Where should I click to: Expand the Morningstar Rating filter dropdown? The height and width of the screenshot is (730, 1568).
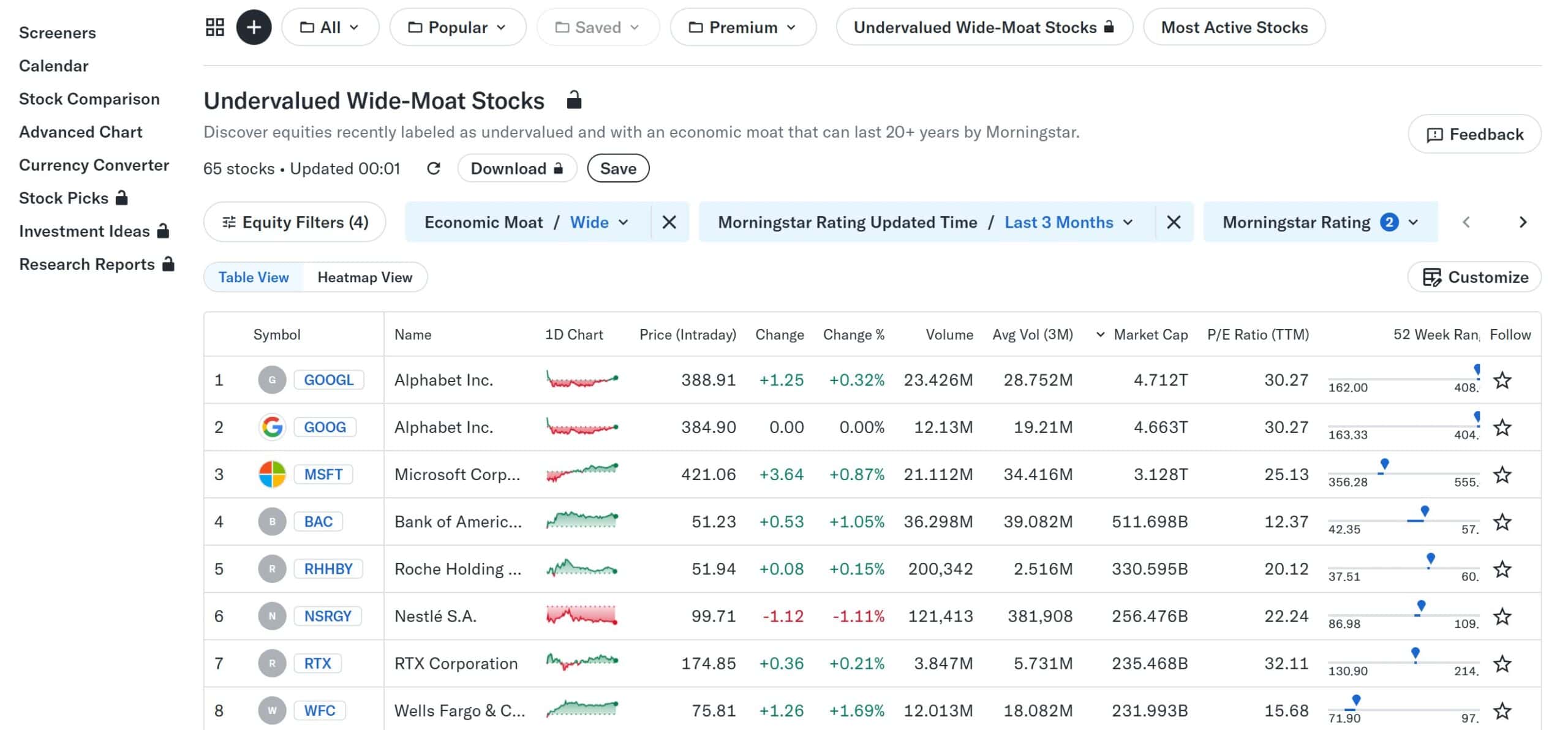[x=1320, y=222]
